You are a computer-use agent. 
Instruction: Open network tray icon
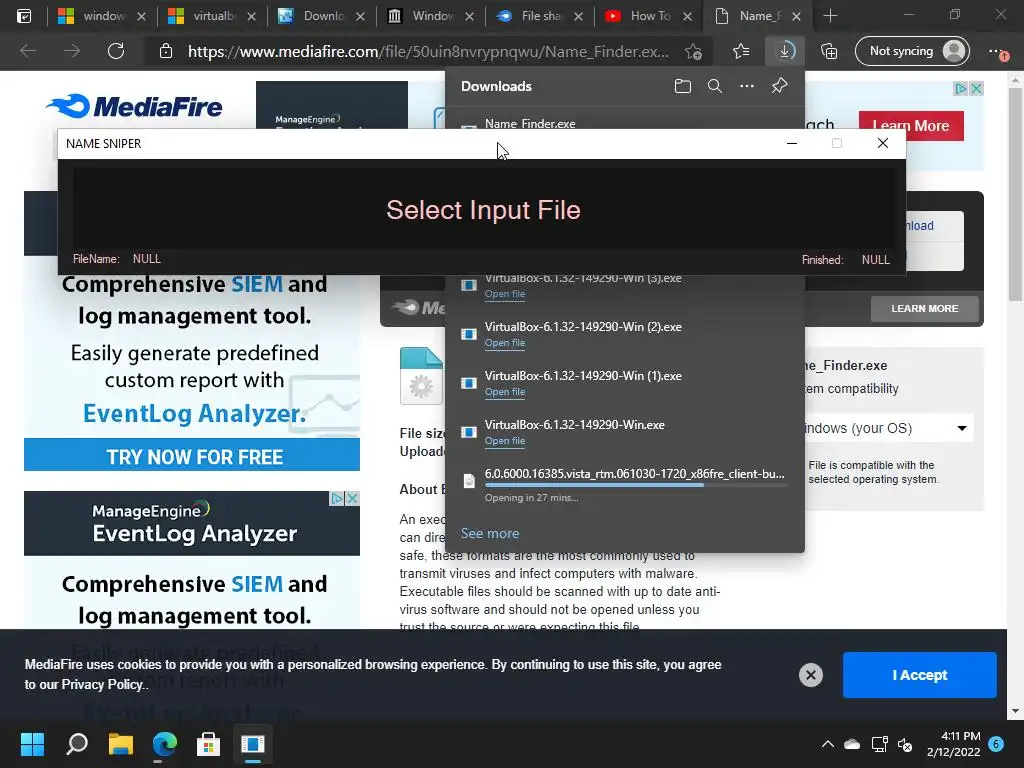(879, 744)
